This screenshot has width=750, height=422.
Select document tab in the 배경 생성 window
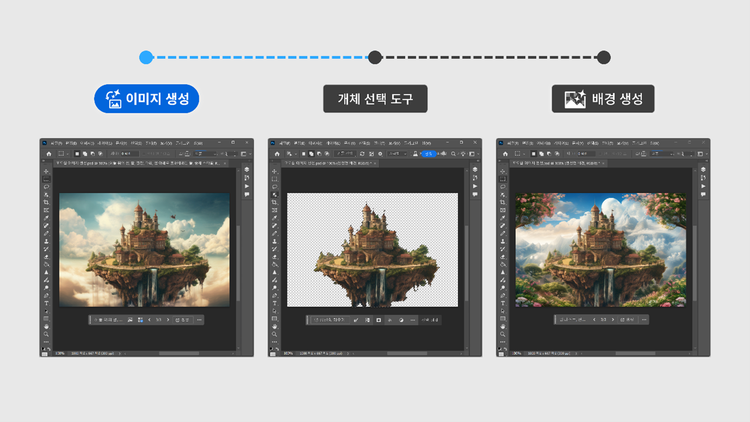(x=559, y=163)
